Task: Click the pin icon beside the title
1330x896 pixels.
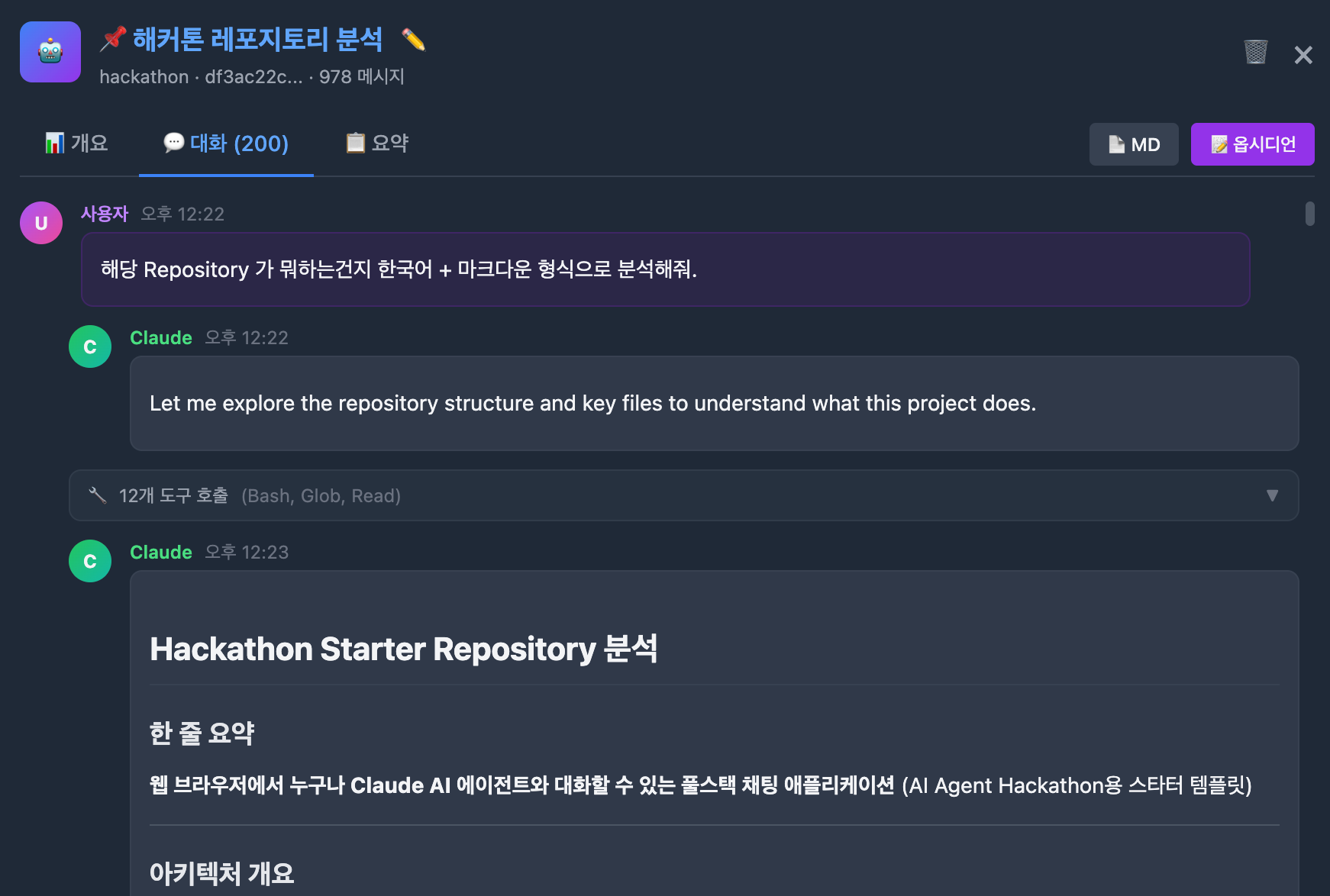Action: coord(113,39)
